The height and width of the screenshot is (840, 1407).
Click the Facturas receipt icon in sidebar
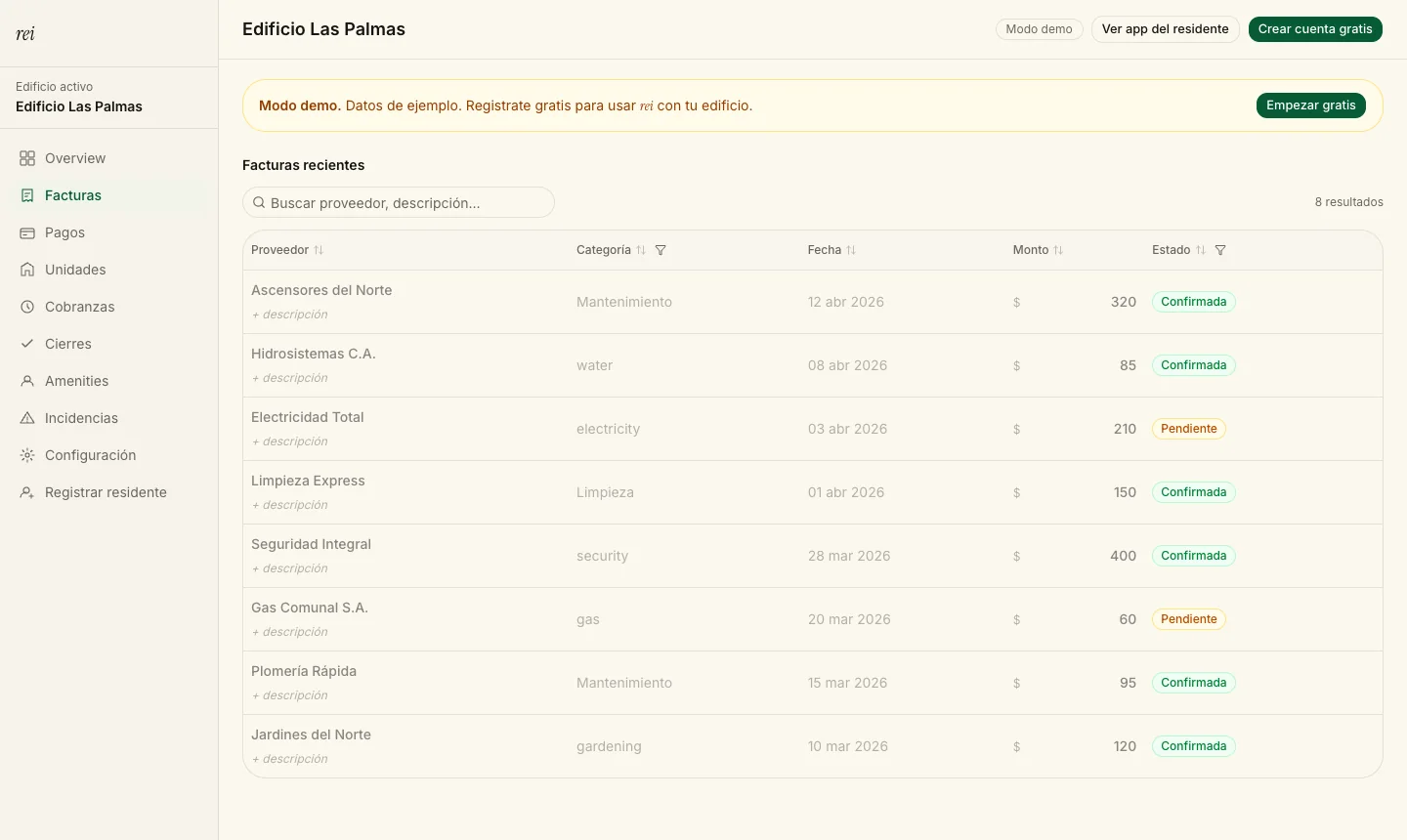point(27,195)
